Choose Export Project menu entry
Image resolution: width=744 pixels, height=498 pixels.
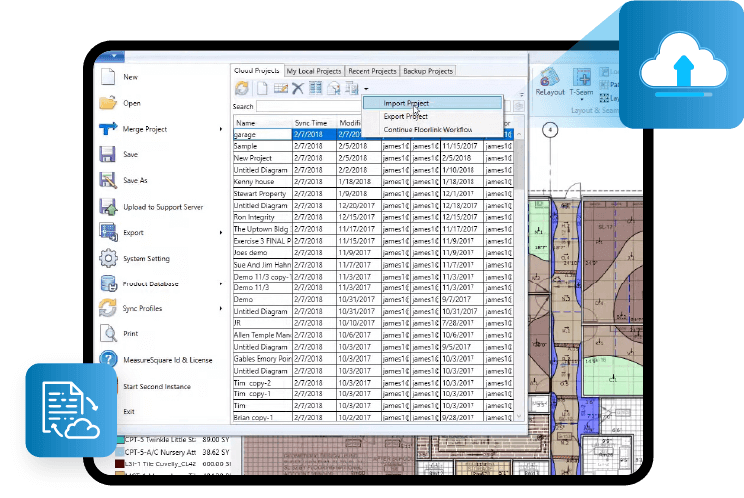pos(406,116)
